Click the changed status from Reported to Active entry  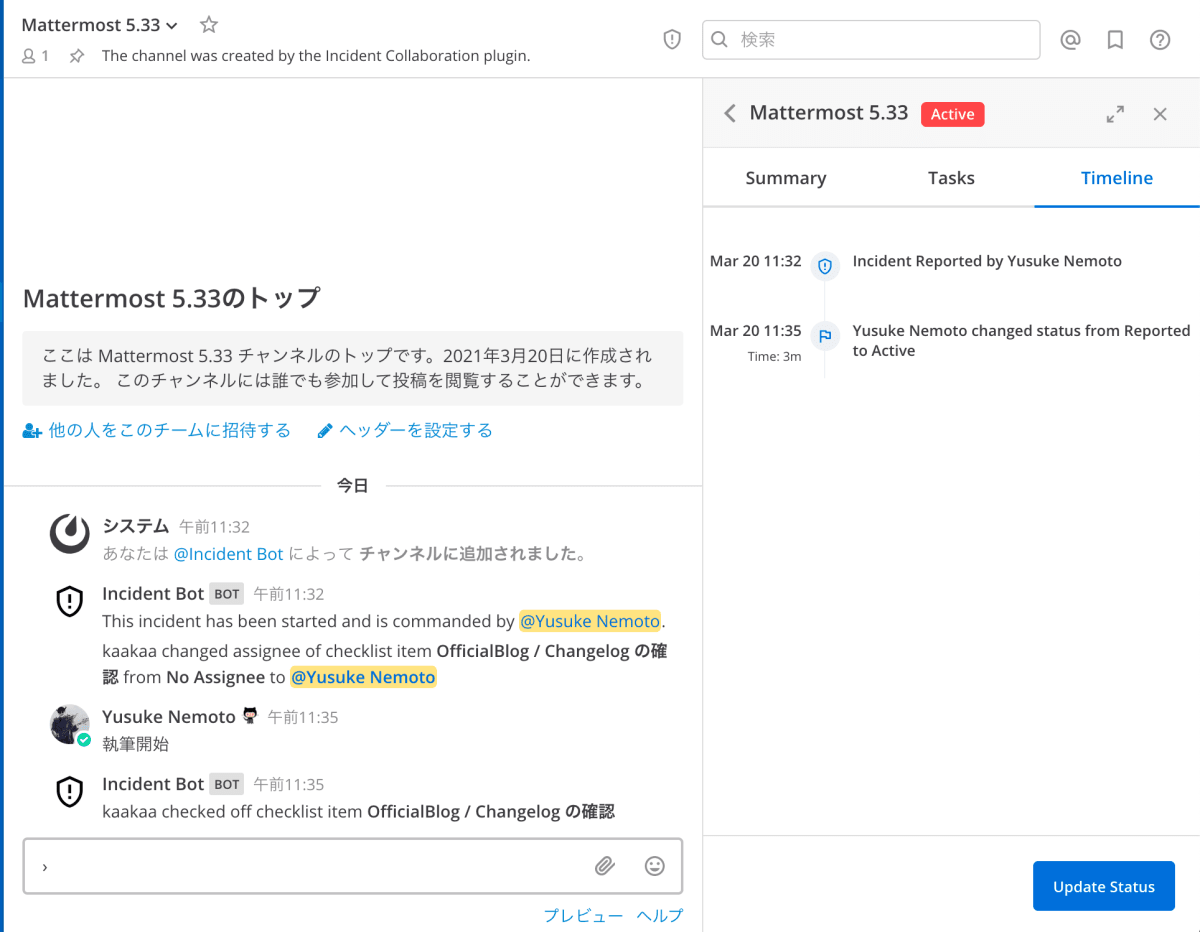[x=1021, y=341]
